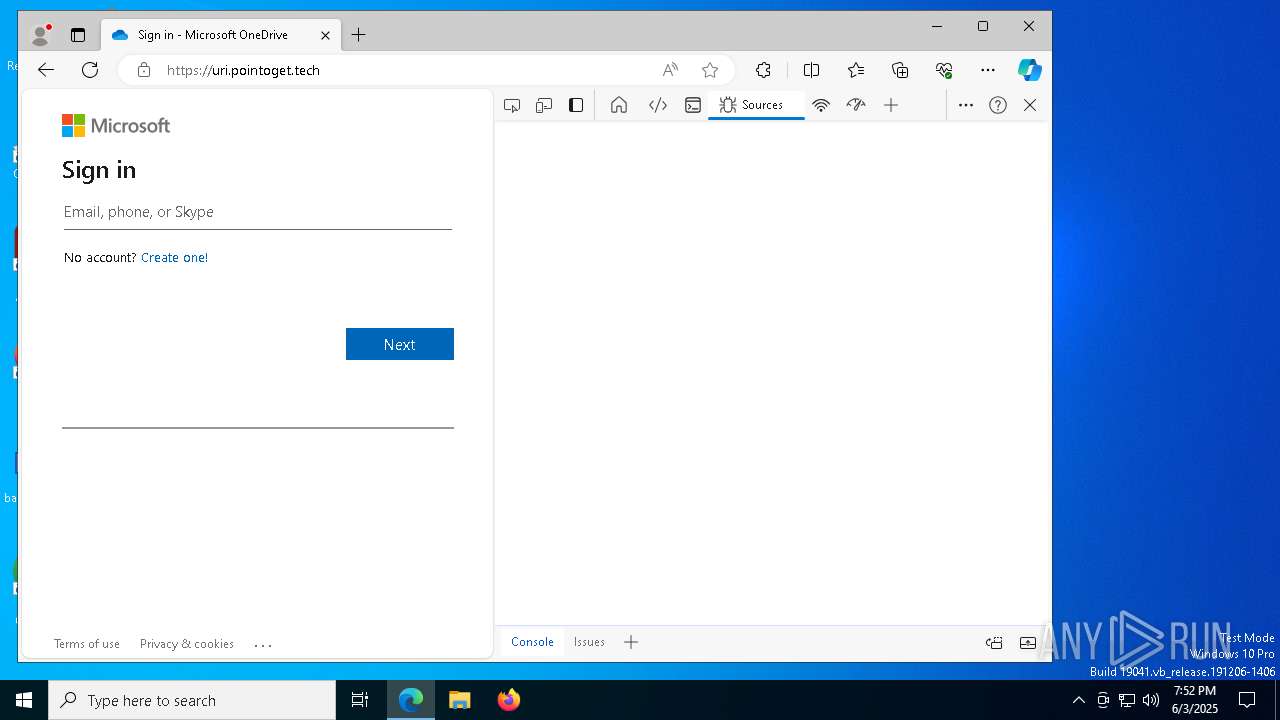
Task: Close the DevTools panel
Action: point(1030,105)
